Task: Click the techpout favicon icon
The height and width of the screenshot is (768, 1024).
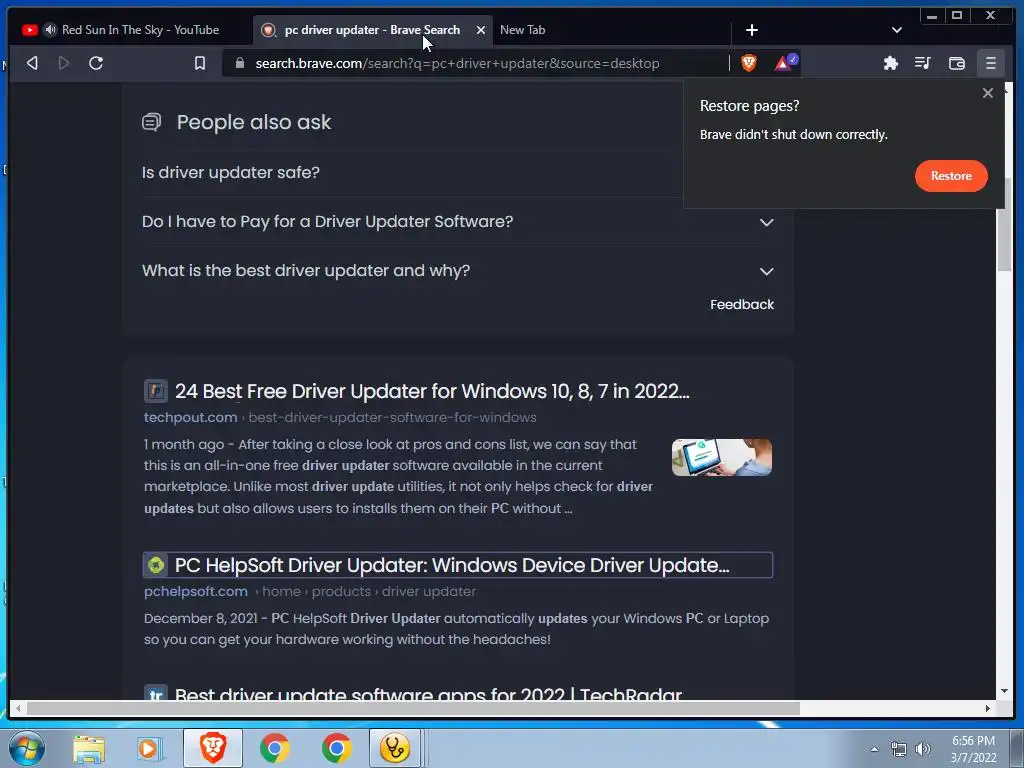Action: (x=155, y=391)
